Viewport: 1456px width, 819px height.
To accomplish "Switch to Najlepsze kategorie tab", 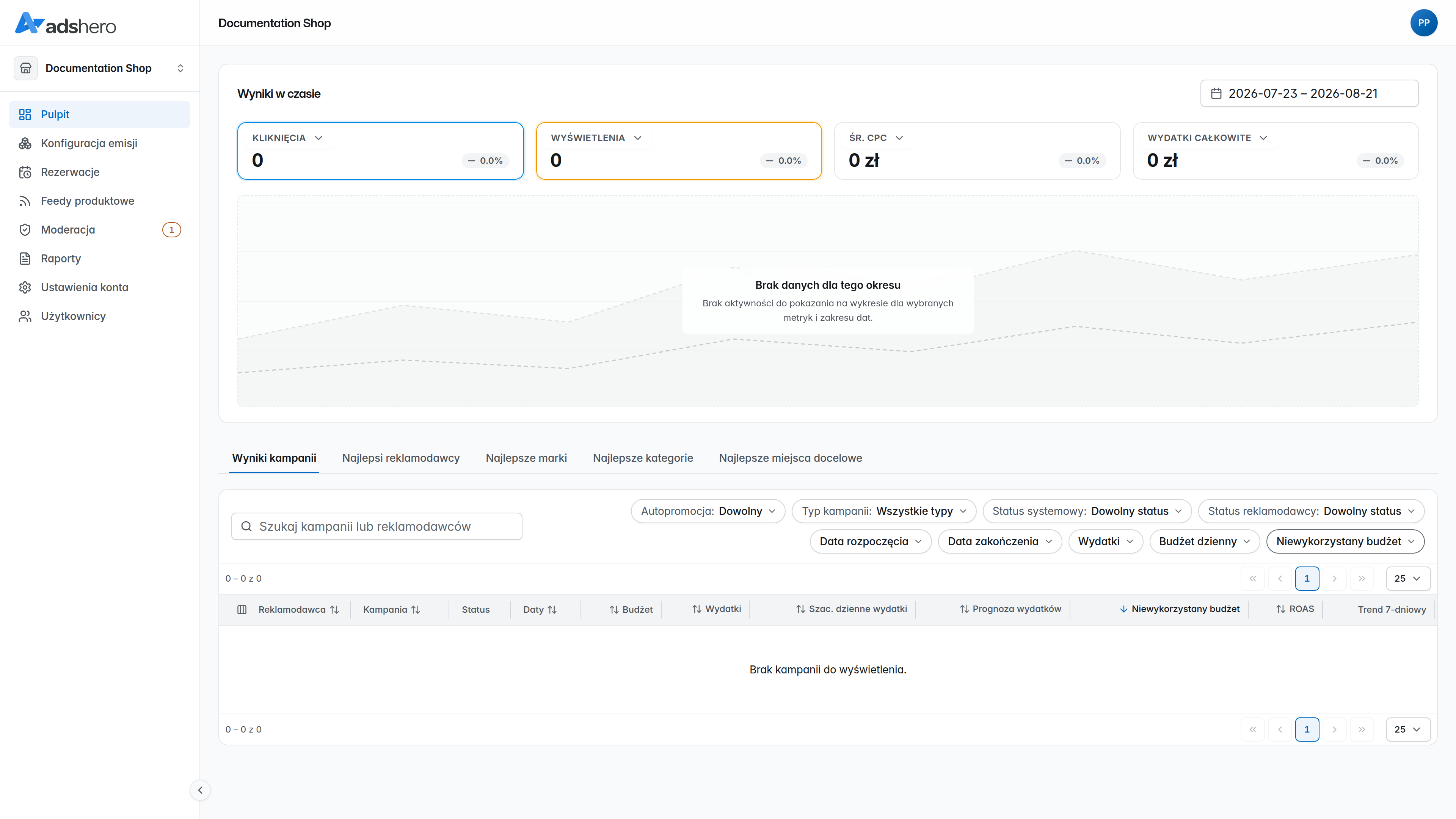I will (643, 458).
